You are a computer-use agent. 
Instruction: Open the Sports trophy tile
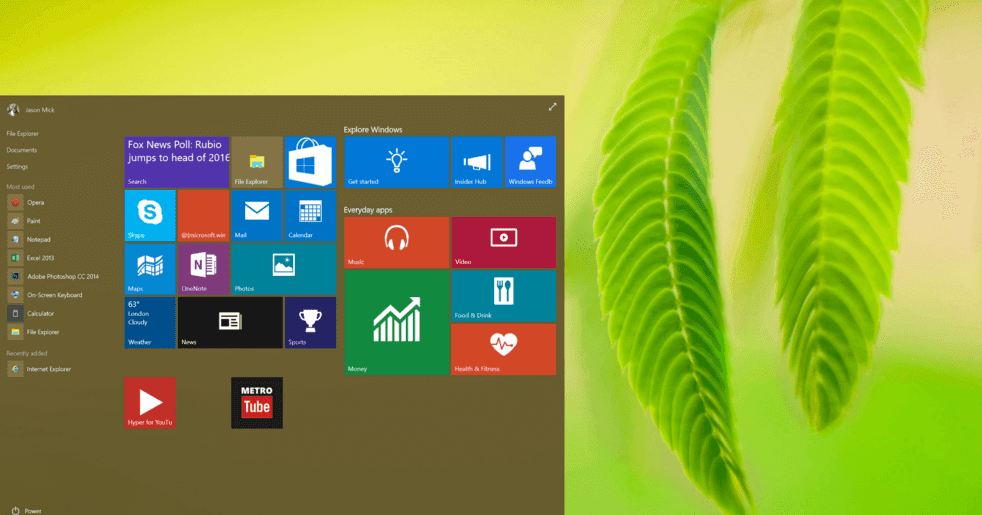point(310,323)
